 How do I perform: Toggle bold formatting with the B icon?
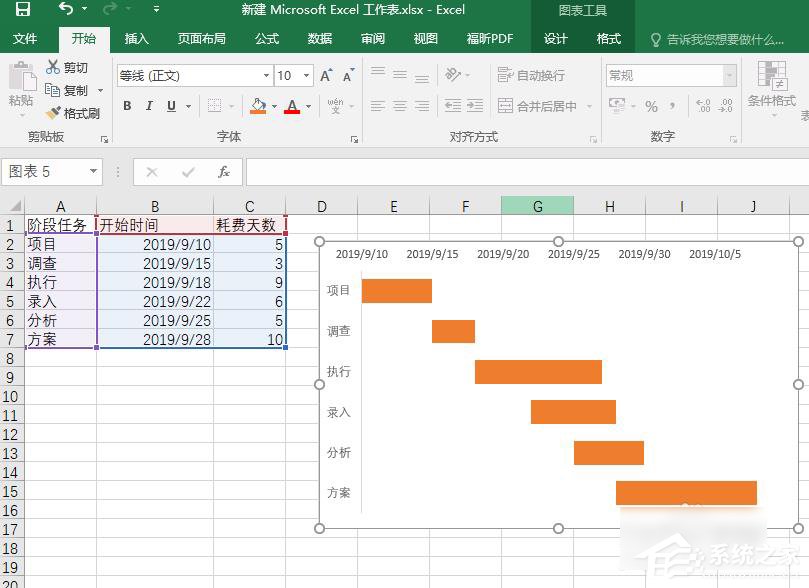[x=127, y=104]
